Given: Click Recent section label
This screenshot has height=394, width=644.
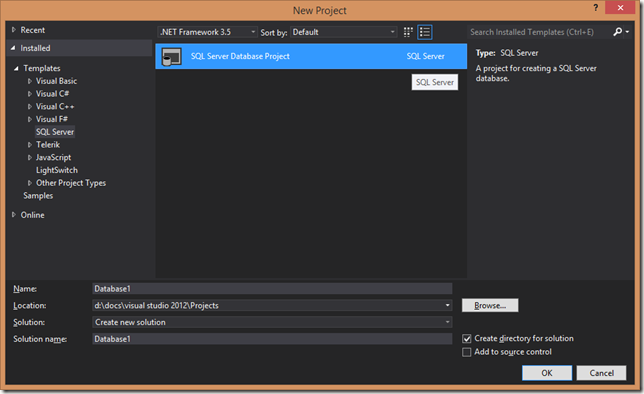Looking at the screenshot, I should coord(32,30).
